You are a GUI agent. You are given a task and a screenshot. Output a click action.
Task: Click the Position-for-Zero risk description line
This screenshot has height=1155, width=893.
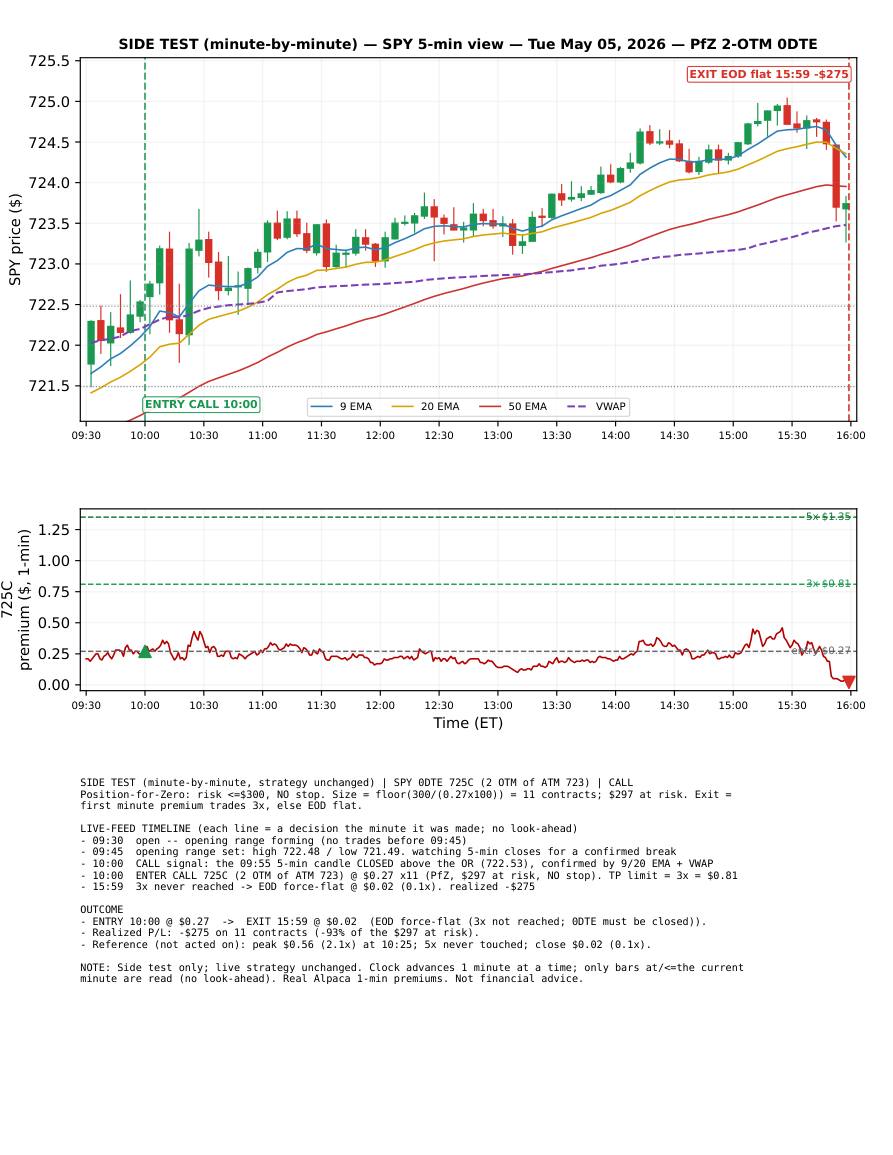(x=406, y=800)
